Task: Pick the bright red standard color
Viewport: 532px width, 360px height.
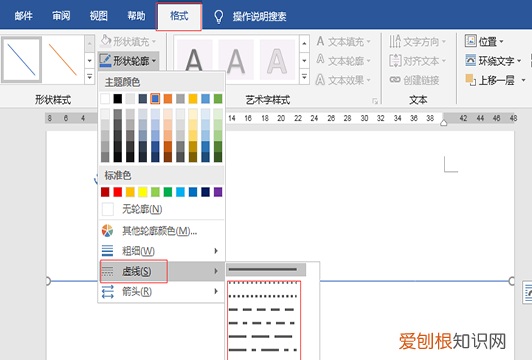Action: pos(117,192)
